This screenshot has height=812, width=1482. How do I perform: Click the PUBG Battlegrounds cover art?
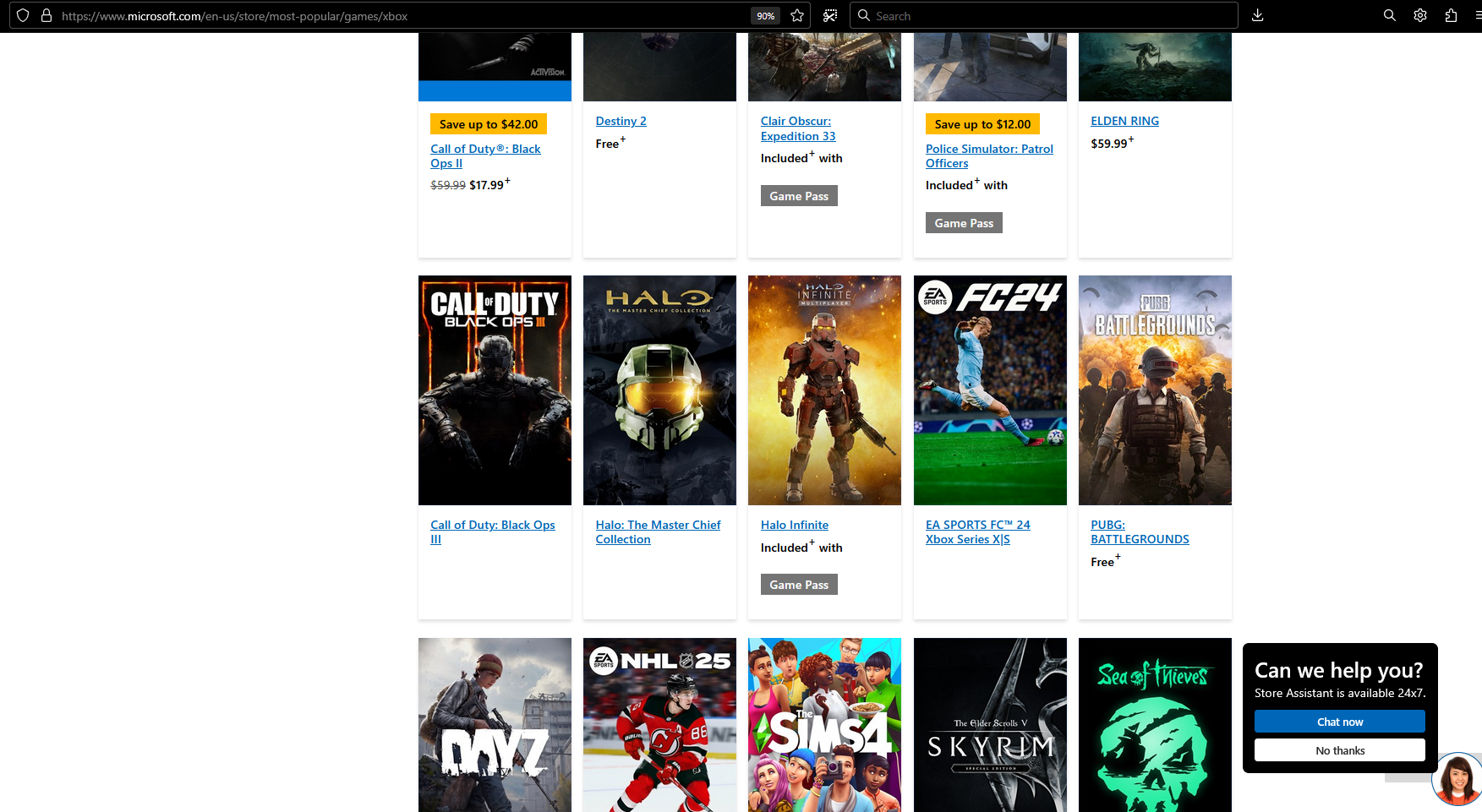1155,390
